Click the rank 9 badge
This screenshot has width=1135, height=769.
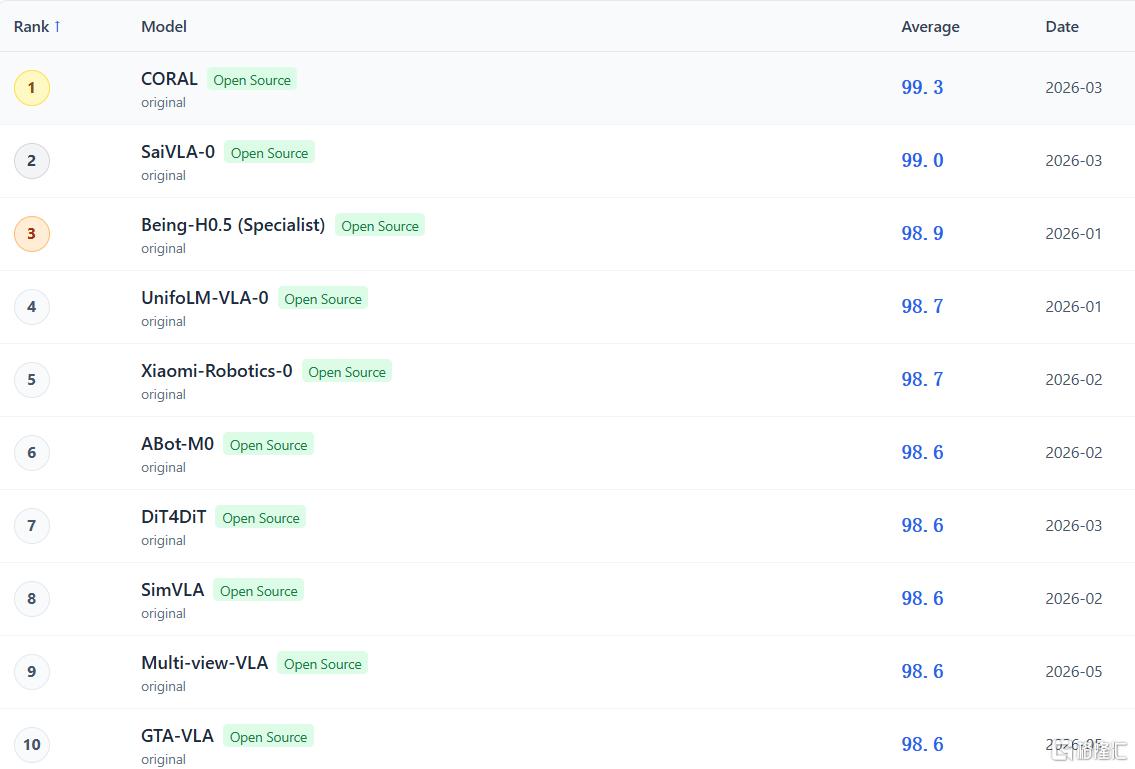click(32, 671)
